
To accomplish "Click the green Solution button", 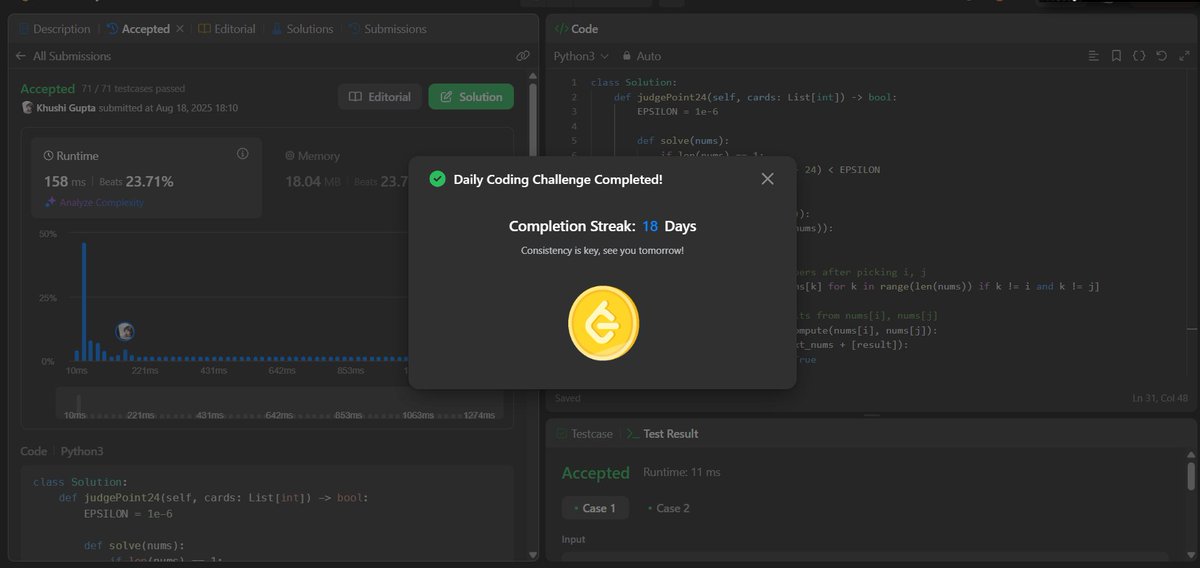I will click(x=471, y=97).
